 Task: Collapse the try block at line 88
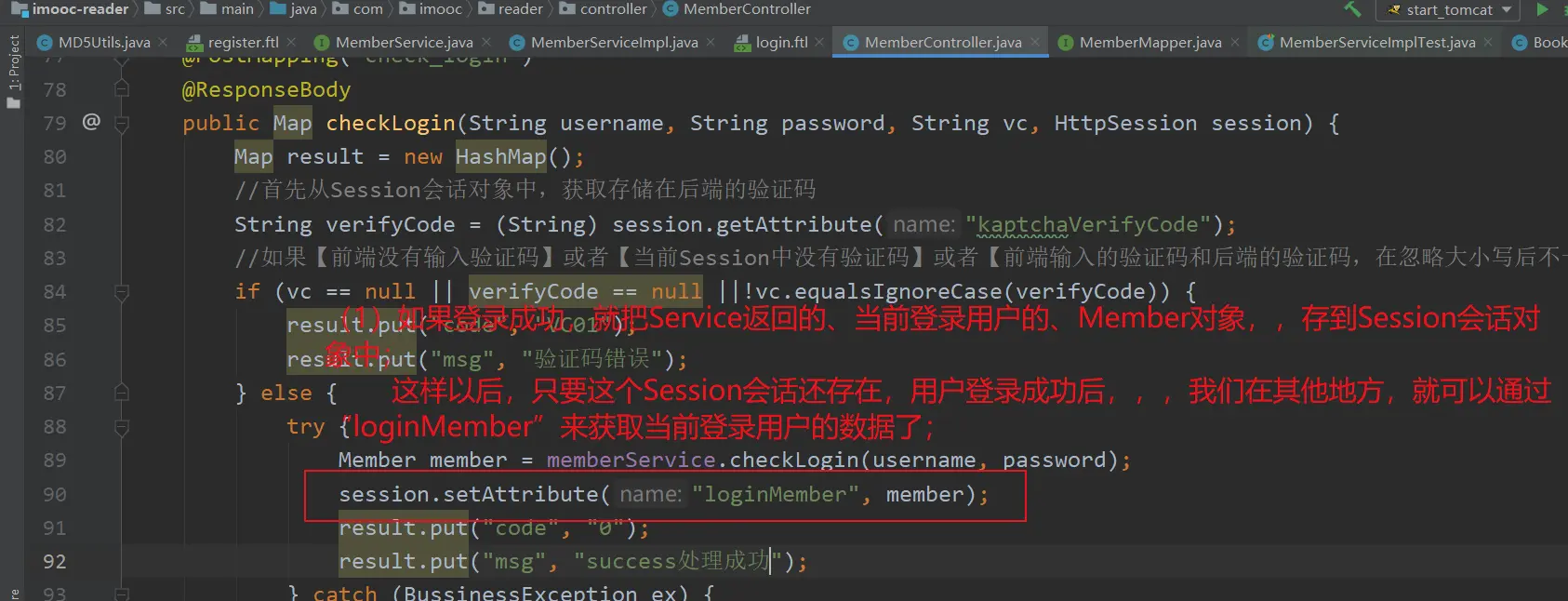[121, 427]
